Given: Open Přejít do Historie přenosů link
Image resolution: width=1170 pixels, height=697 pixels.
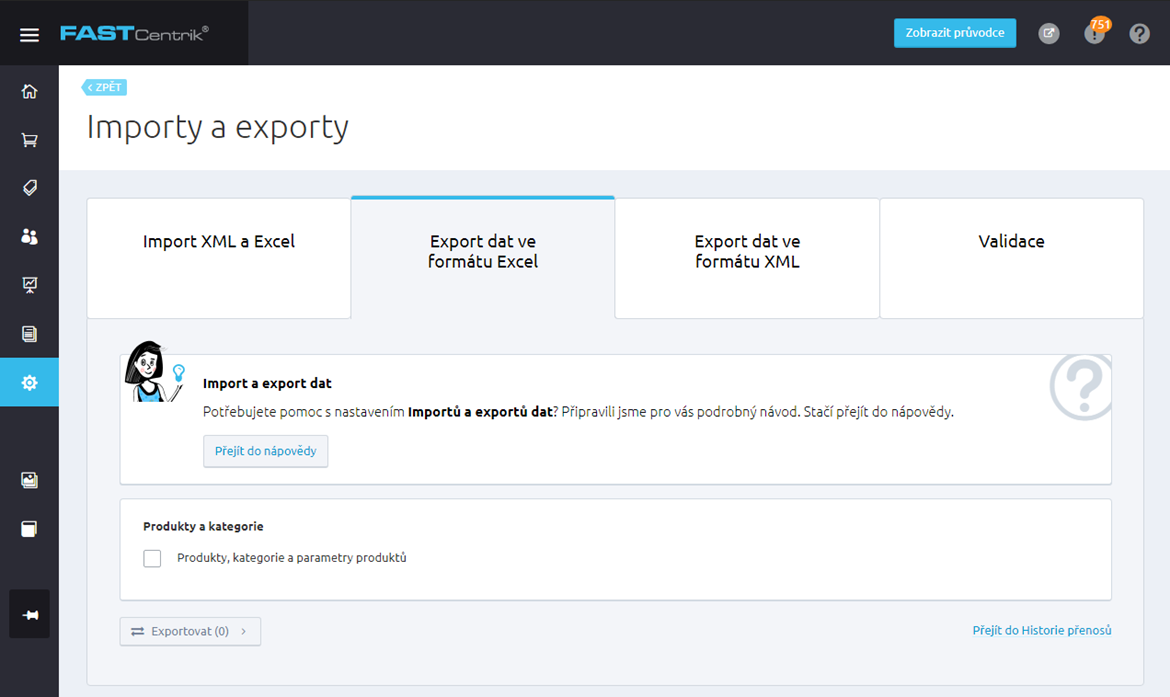Looking at the screenshot, I should pyautogui.click(x=1042, y=631).
